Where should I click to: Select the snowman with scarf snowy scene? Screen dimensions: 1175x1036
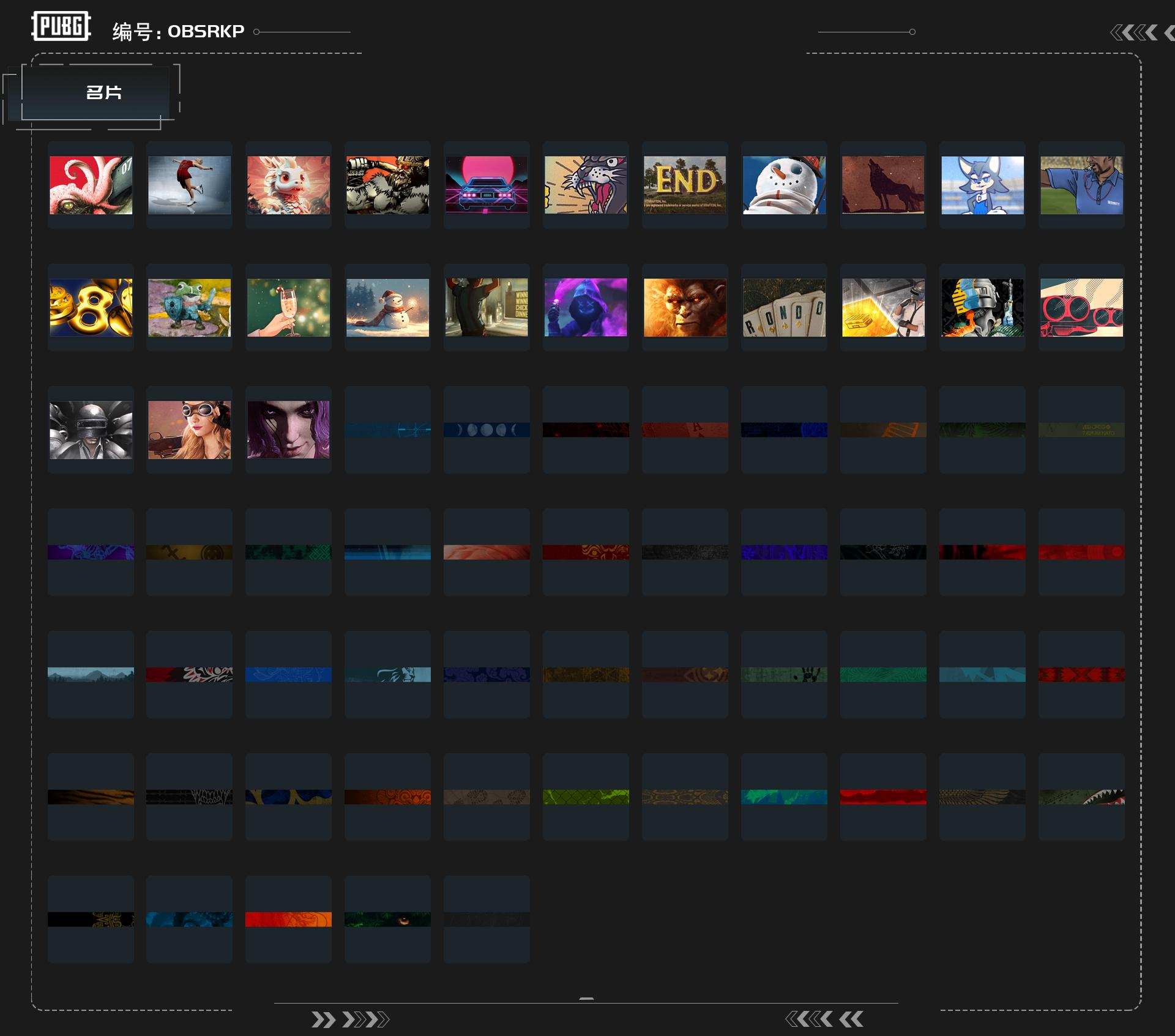pyautogui.click(x=387, y=307)
